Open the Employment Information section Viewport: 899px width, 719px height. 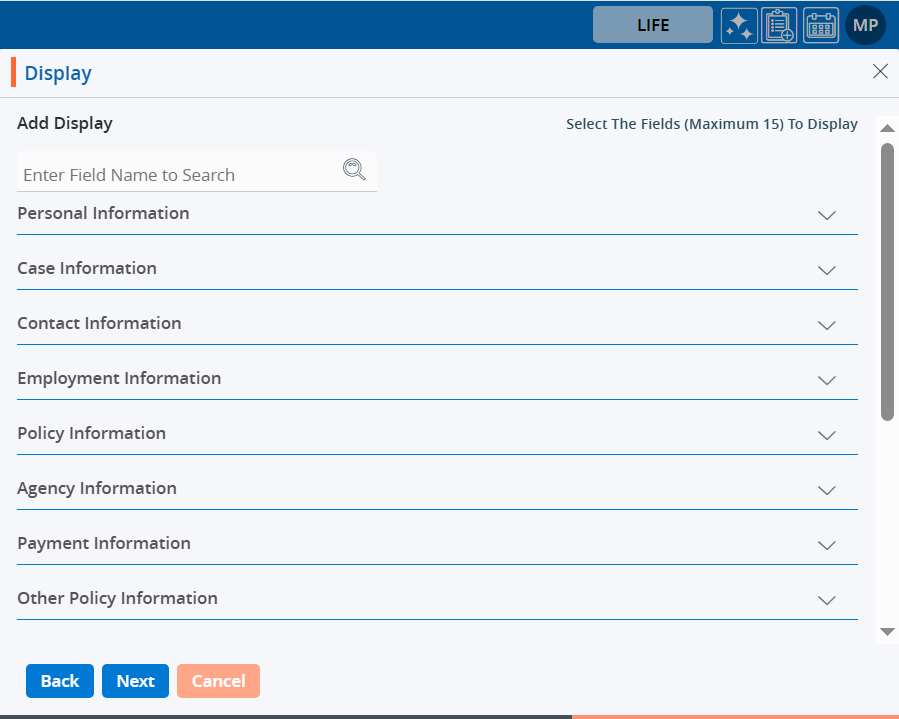pyautogui.click(x=826, y=380)
